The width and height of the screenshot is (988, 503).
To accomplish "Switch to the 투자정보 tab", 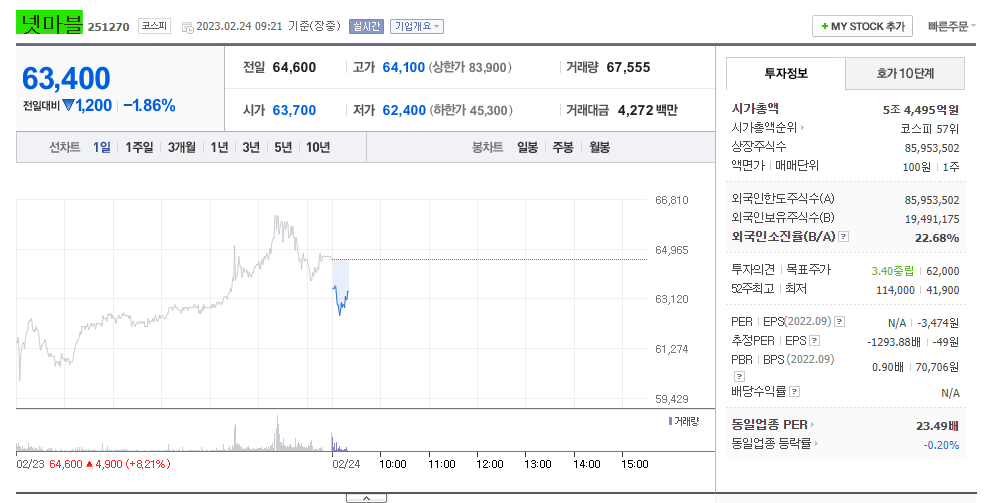I will pyautogui.click(x=786, y=74).
